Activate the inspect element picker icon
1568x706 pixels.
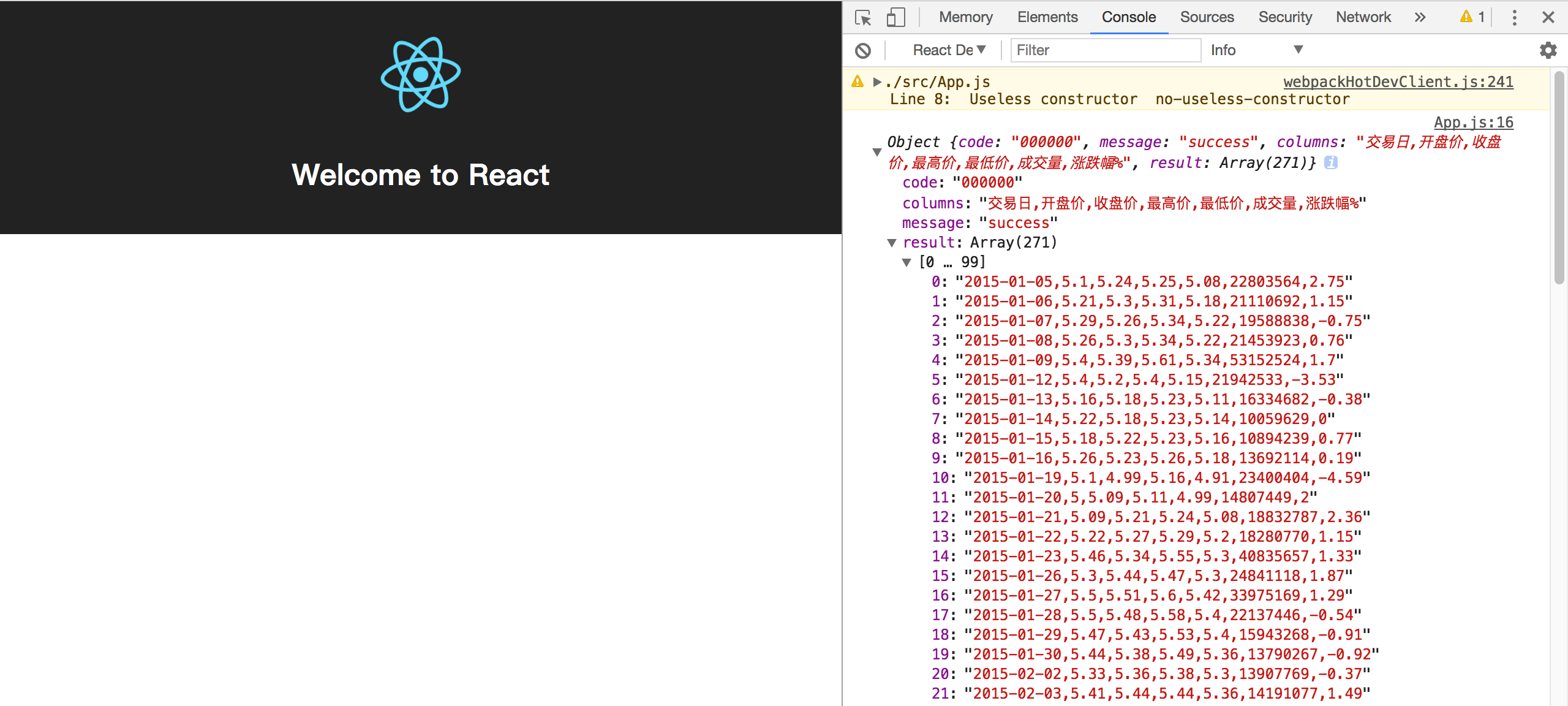coord(863,18)
